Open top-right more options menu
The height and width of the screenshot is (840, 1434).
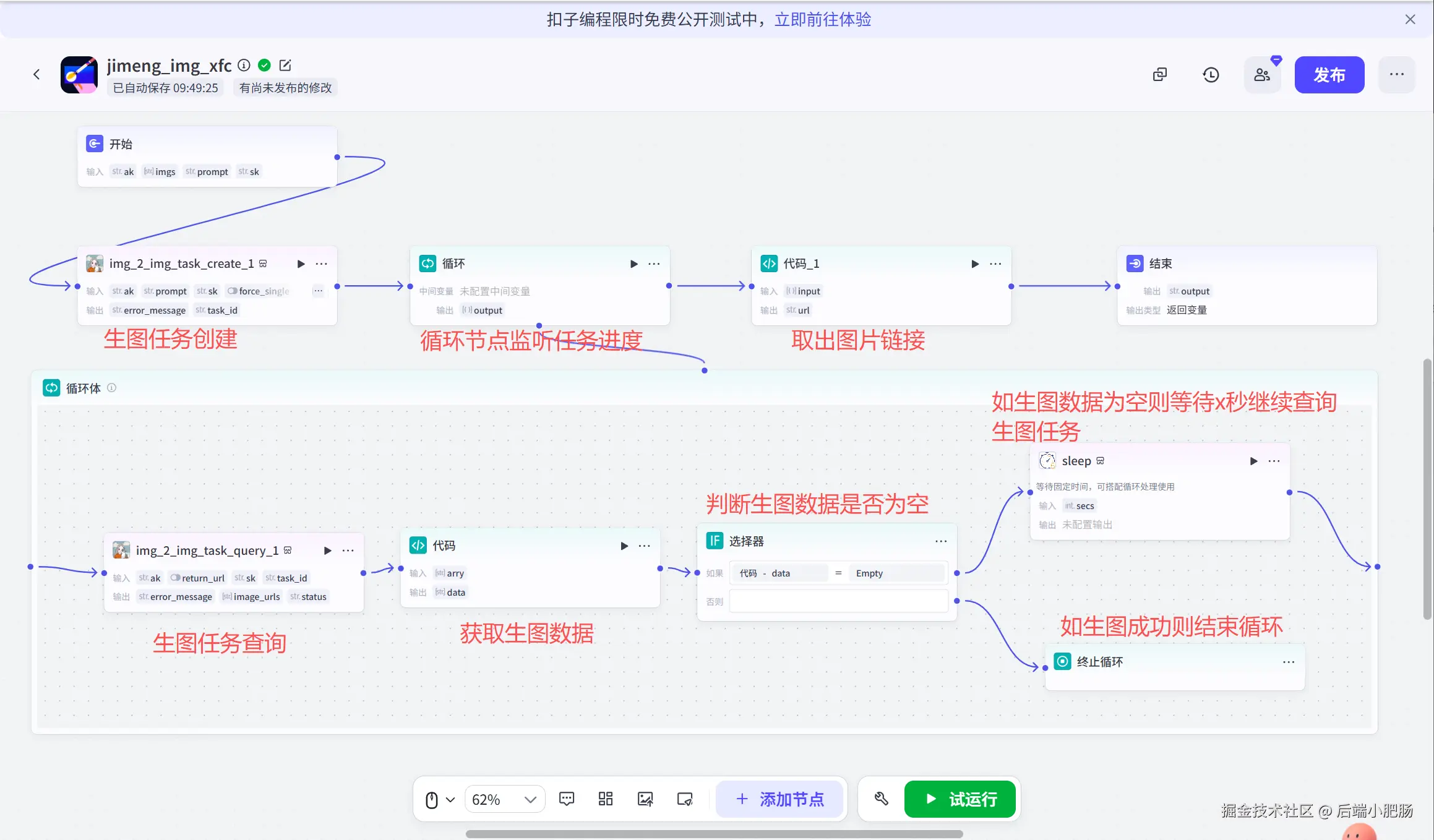[1396, 75]
